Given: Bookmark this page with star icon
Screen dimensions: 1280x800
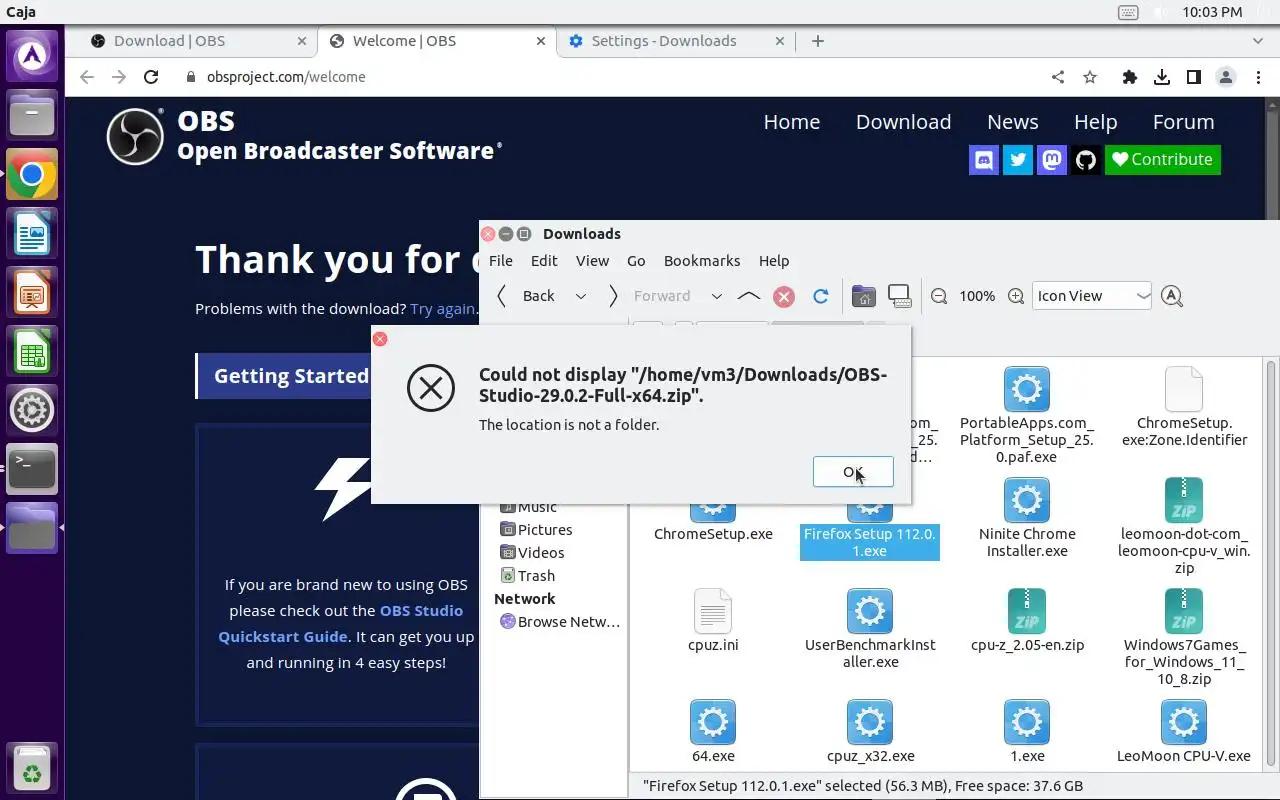Looking at the screenshot, I should tap(1090, 77).
